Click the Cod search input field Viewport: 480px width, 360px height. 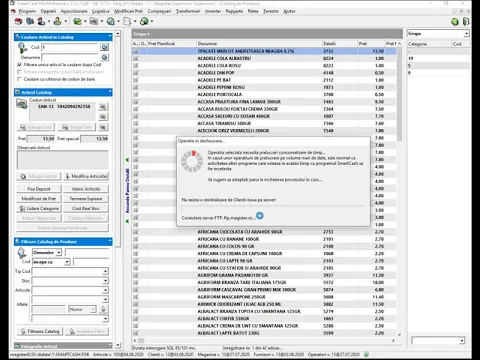(70, 47)
